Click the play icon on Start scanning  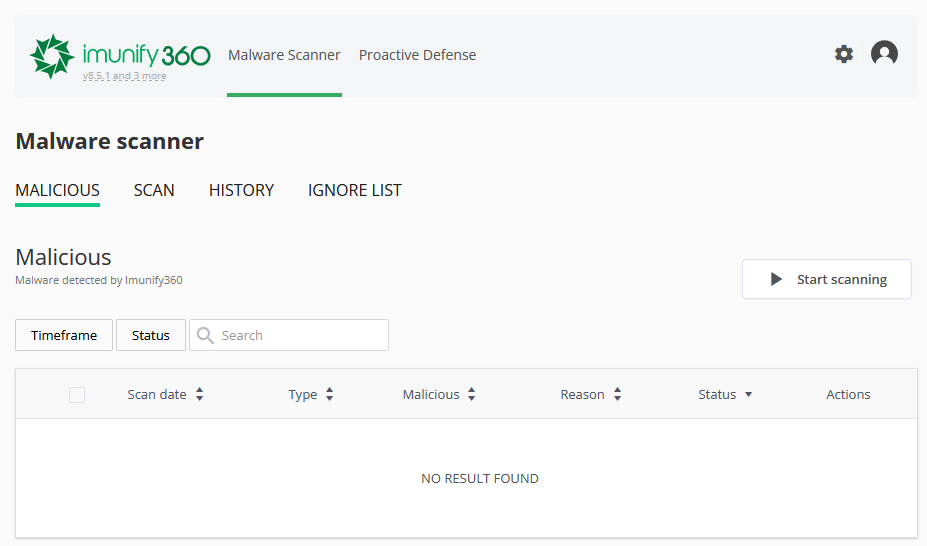coord(776,279)
